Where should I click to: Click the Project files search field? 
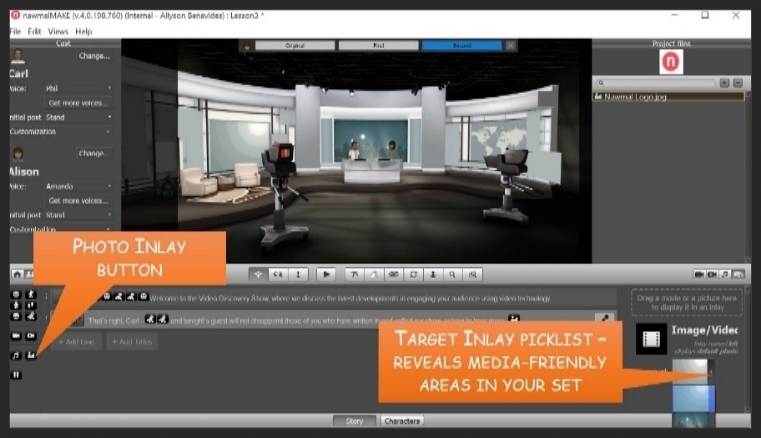click(656, 83)
